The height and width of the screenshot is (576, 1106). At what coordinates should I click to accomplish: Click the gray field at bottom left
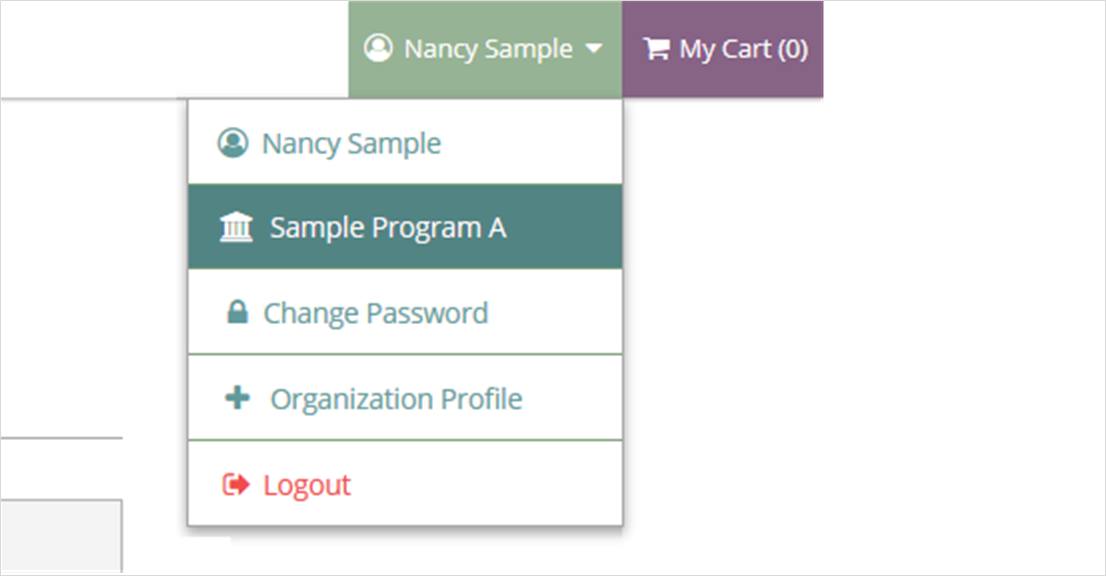61,536
